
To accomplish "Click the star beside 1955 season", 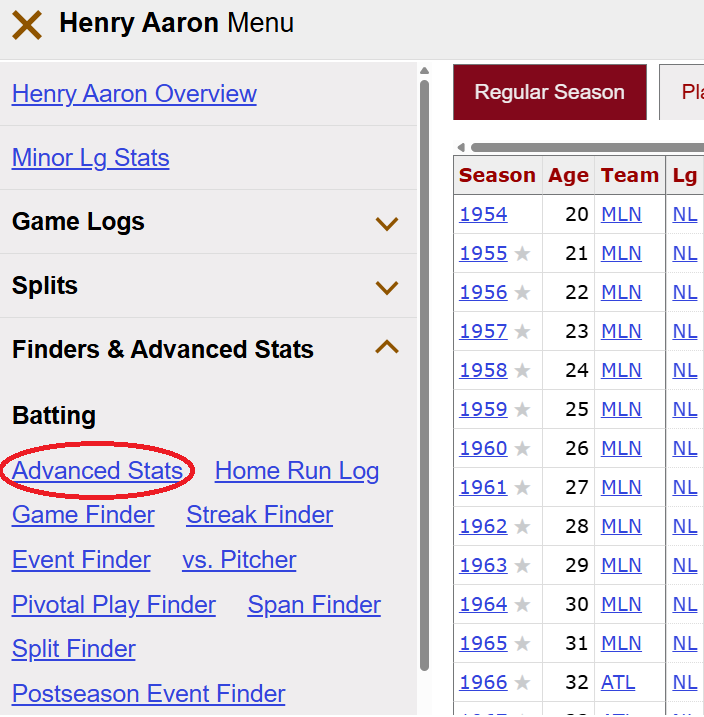I will coord(522,254).
